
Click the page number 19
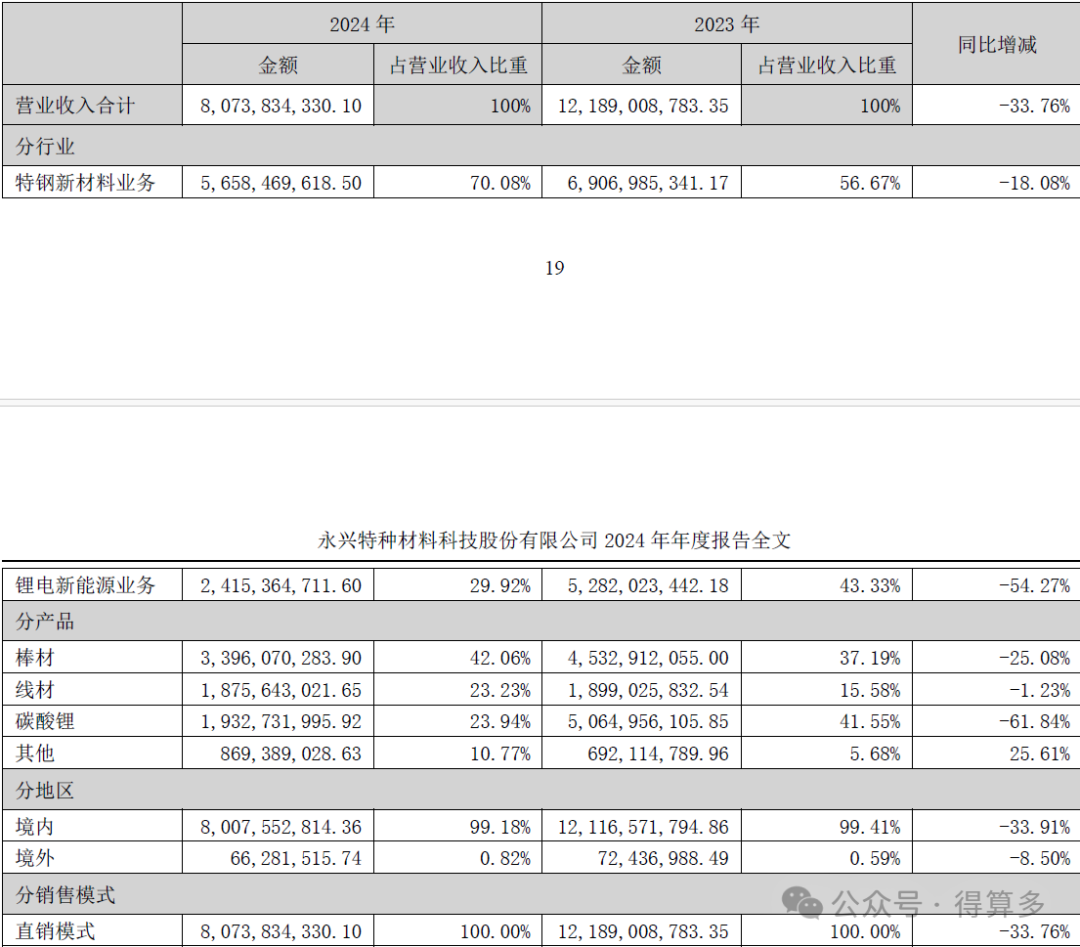click(x=554, y=268)
